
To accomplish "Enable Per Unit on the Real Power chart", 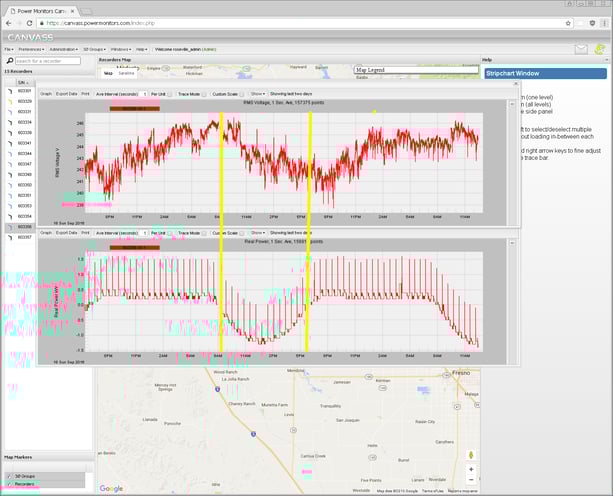I will tap(170, 233).
